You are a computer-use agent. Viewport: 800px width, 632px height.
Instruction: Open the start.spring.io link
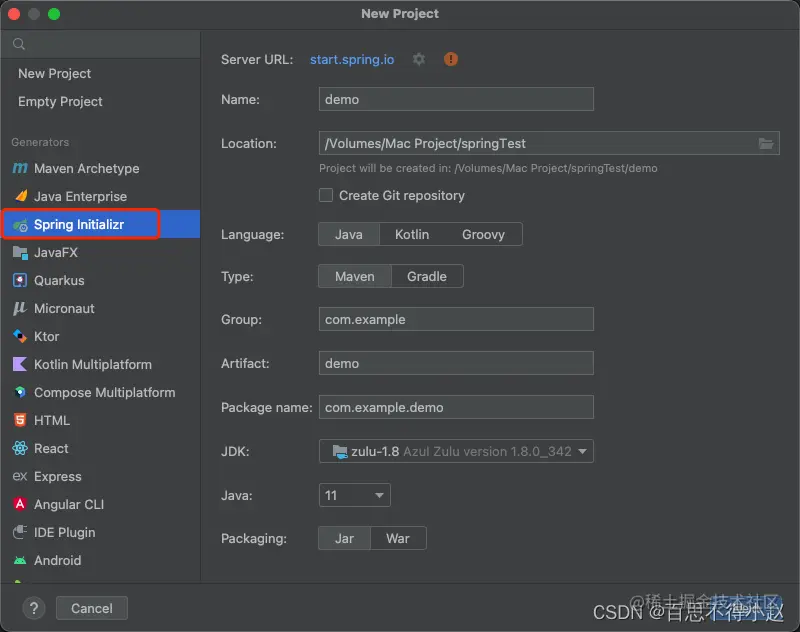[x=352, y=59]
